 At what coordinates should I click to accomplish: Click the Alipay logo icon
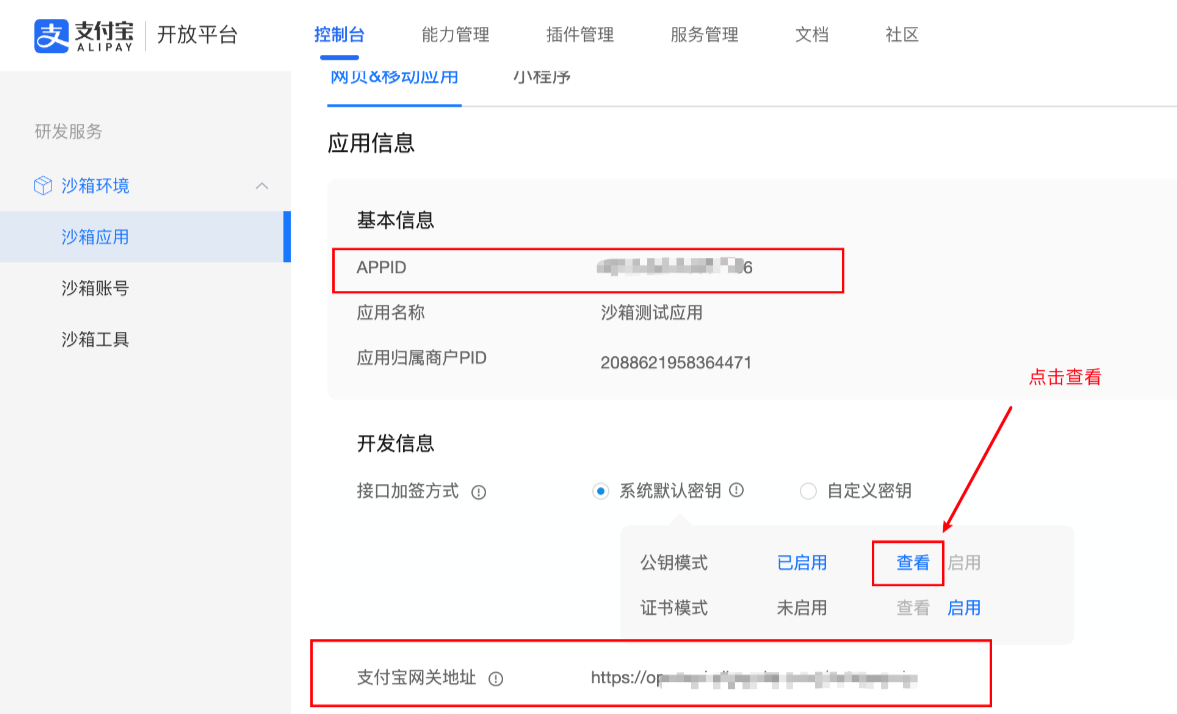tap(51, 35)
